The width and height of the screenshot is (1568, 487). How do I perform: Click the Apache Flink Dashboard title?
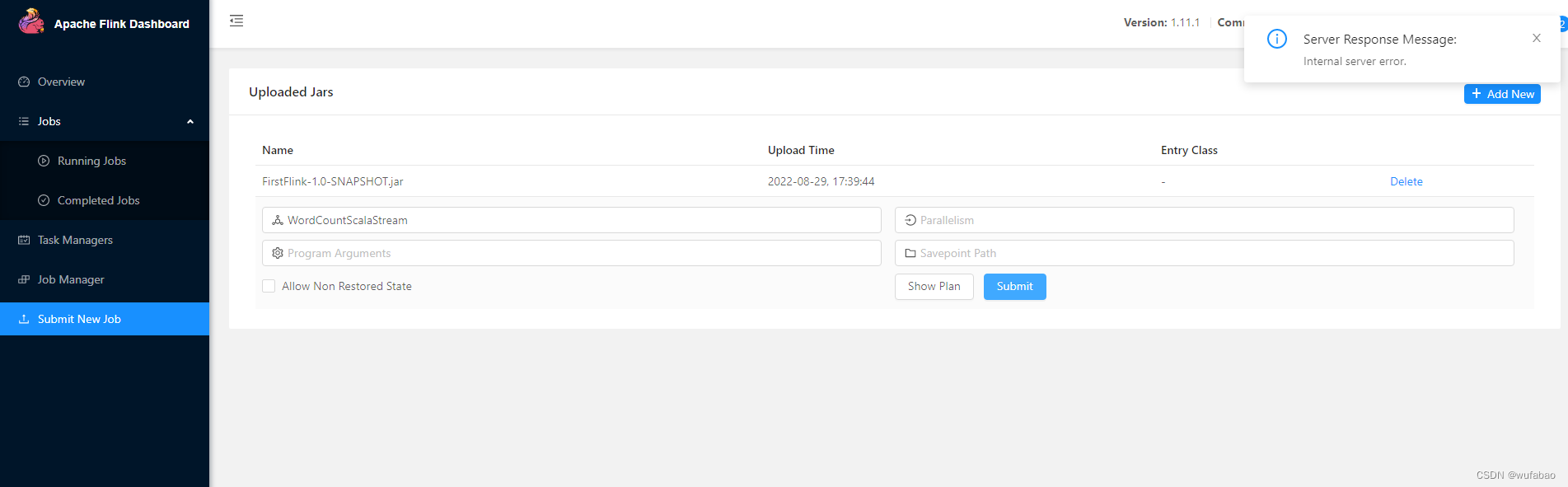[x=122, y=24]
